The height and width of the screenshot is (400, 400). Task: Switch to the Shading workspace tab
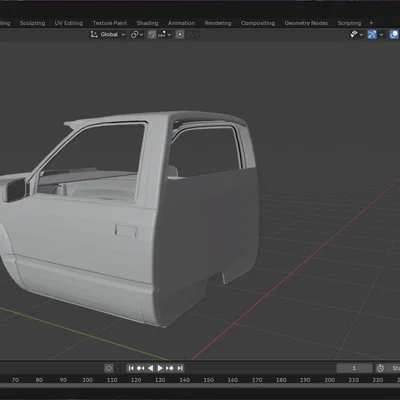147,23
